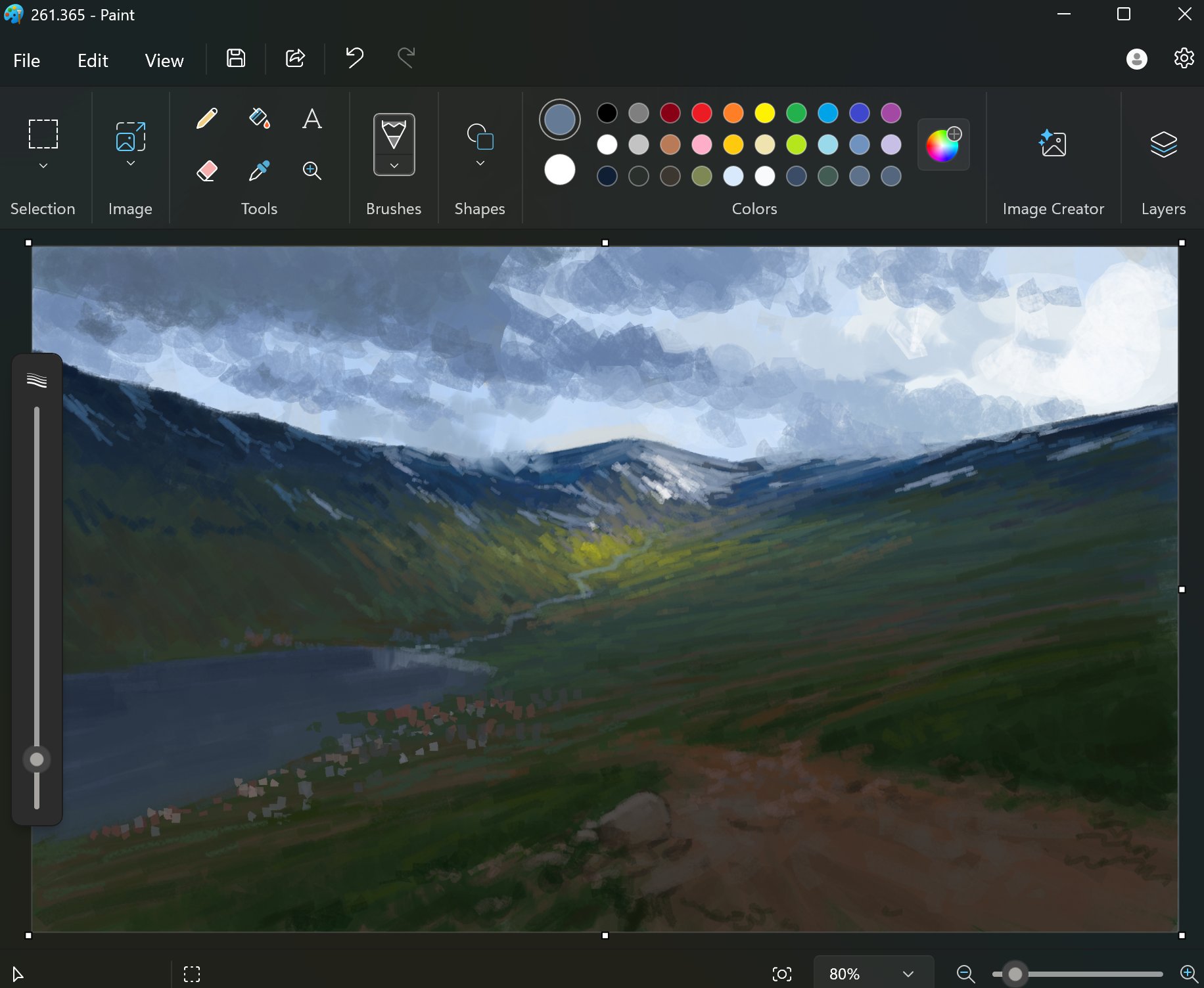Viewport: 1204px width, 988px height.
Task: Click the brush size slider handle
Action: click(x=37, y=759)
